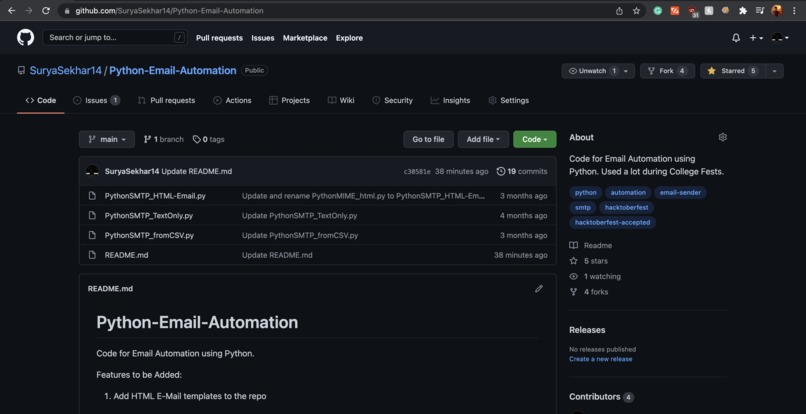Viewport: 806px width, 414px height.
Task: Open Marketplace in the top navigation
Action: coord(305,38)
